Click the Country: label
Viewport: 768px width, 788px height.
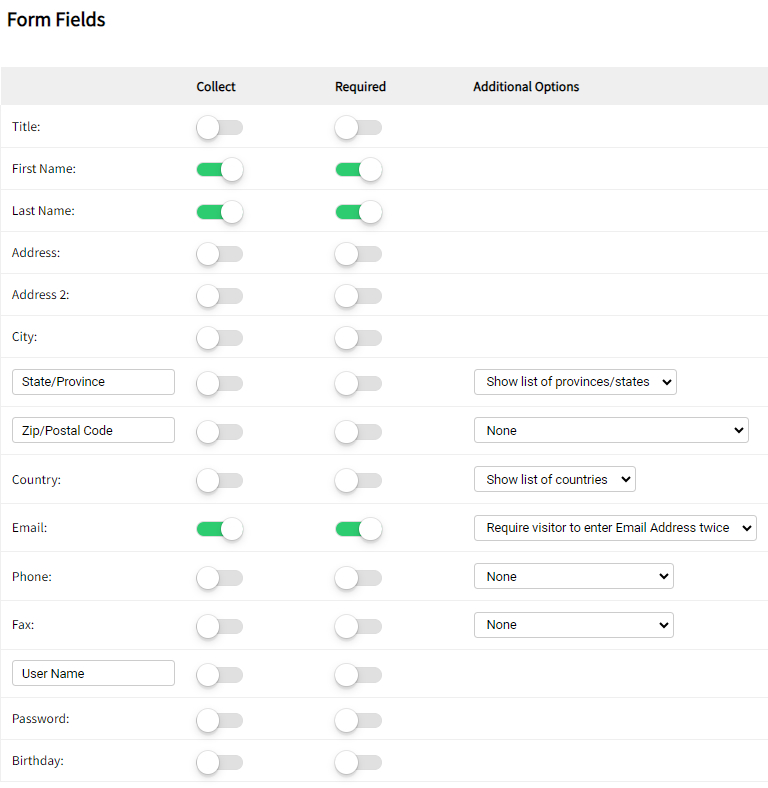pyautogui.click(x=36, y=479)
